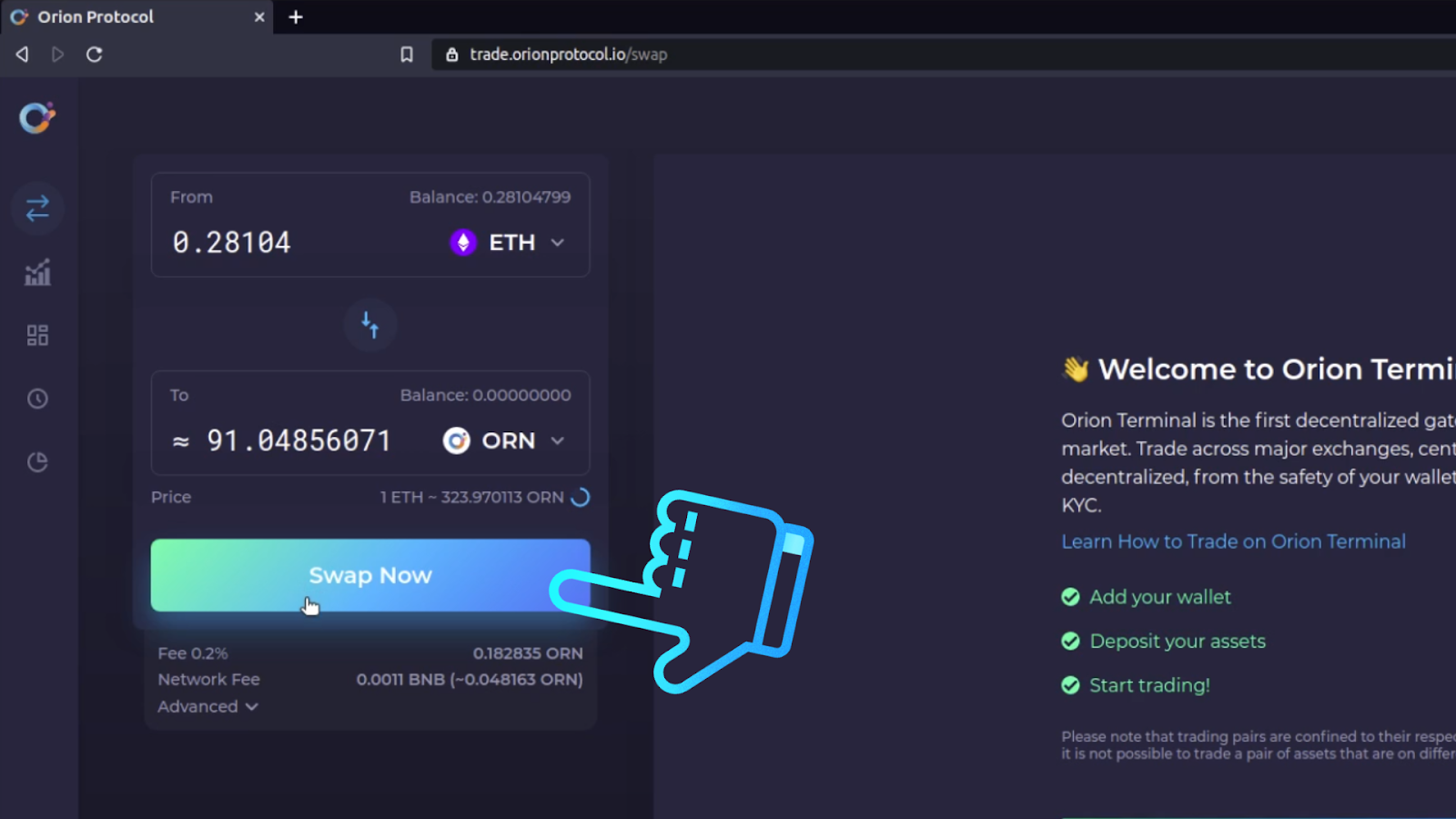Flip From and To tokens
The image size is (1456, 819).
(x=370, y=325)
